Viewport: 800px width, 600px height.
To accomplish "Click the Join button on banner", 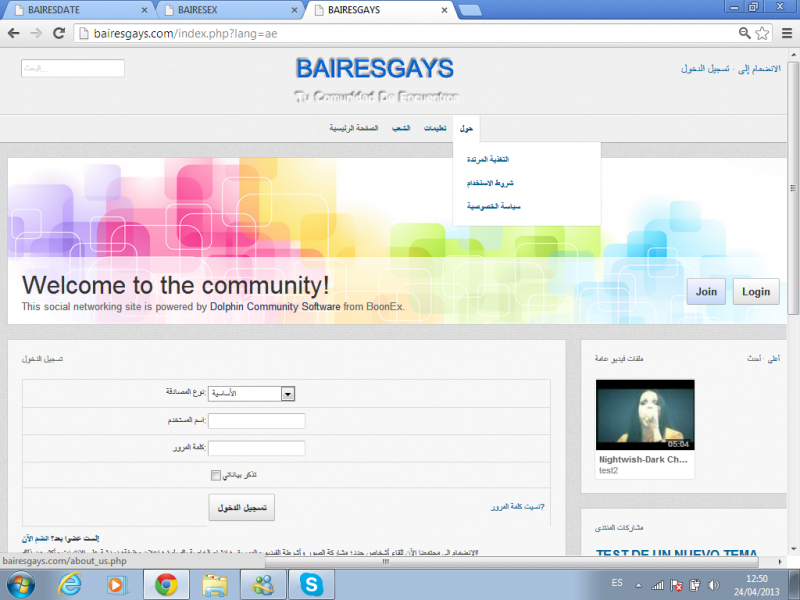I will (706, 292).
